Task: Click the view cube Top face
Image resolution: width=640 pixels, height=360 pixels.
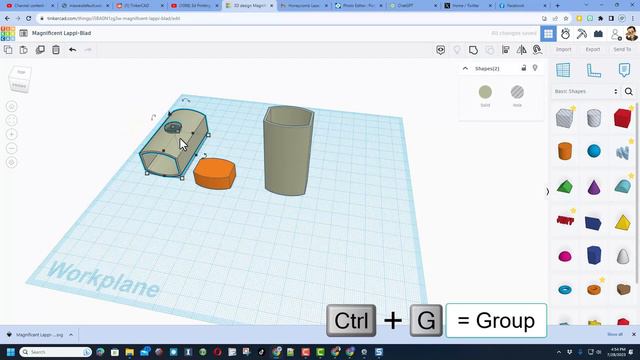Action: (21, 72)
